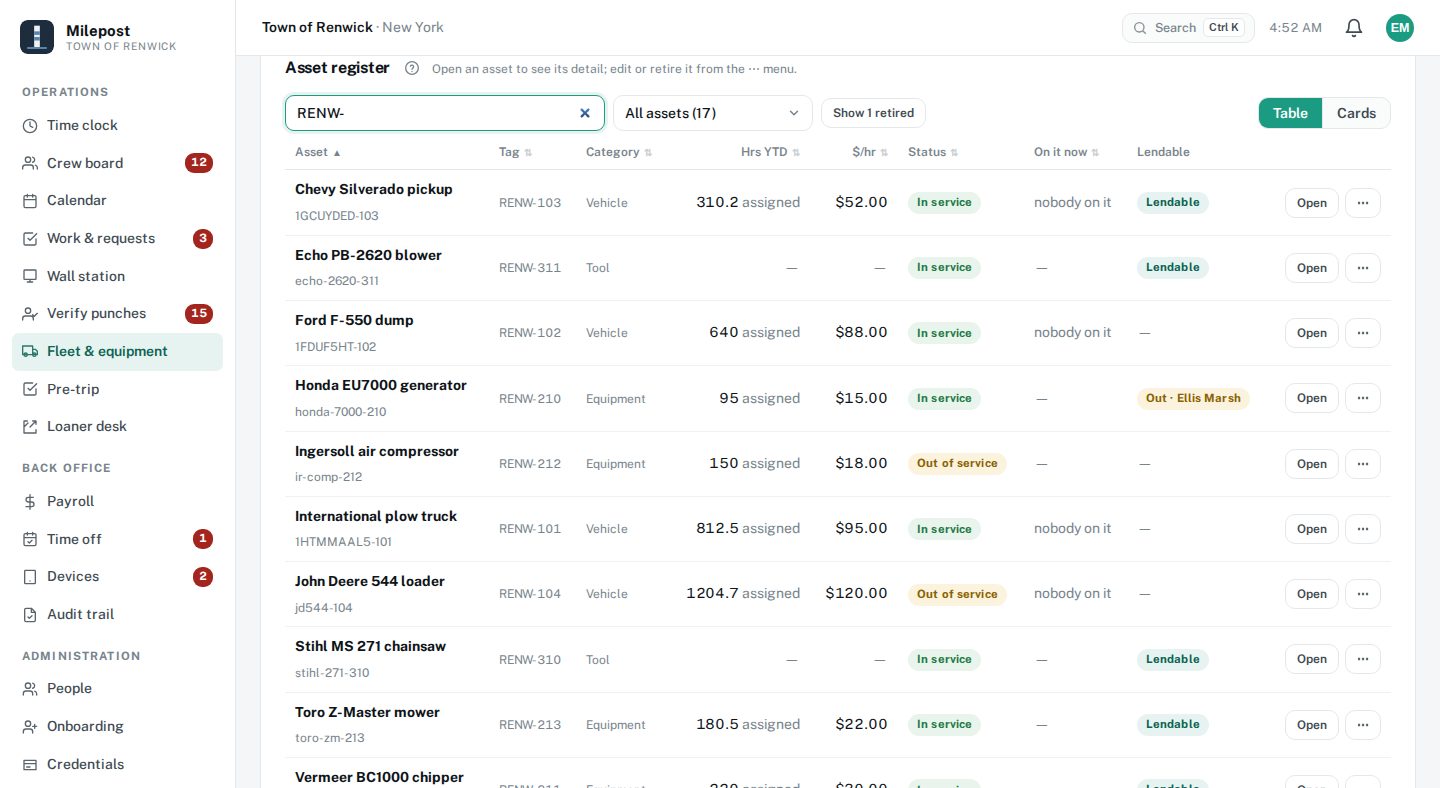Open Time off page
The width and height of the screenshot is (1440, 788).
(117, 539)
